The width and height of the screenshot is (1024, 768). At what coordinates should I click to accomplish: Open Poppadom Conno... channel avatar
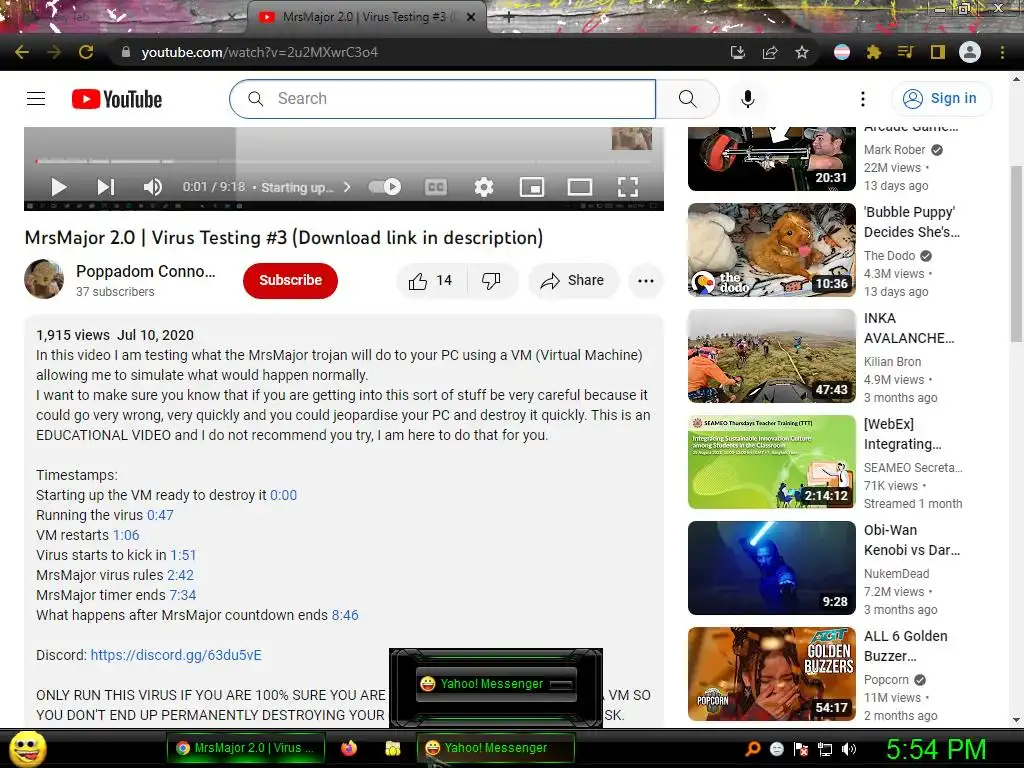pos(44,280)
